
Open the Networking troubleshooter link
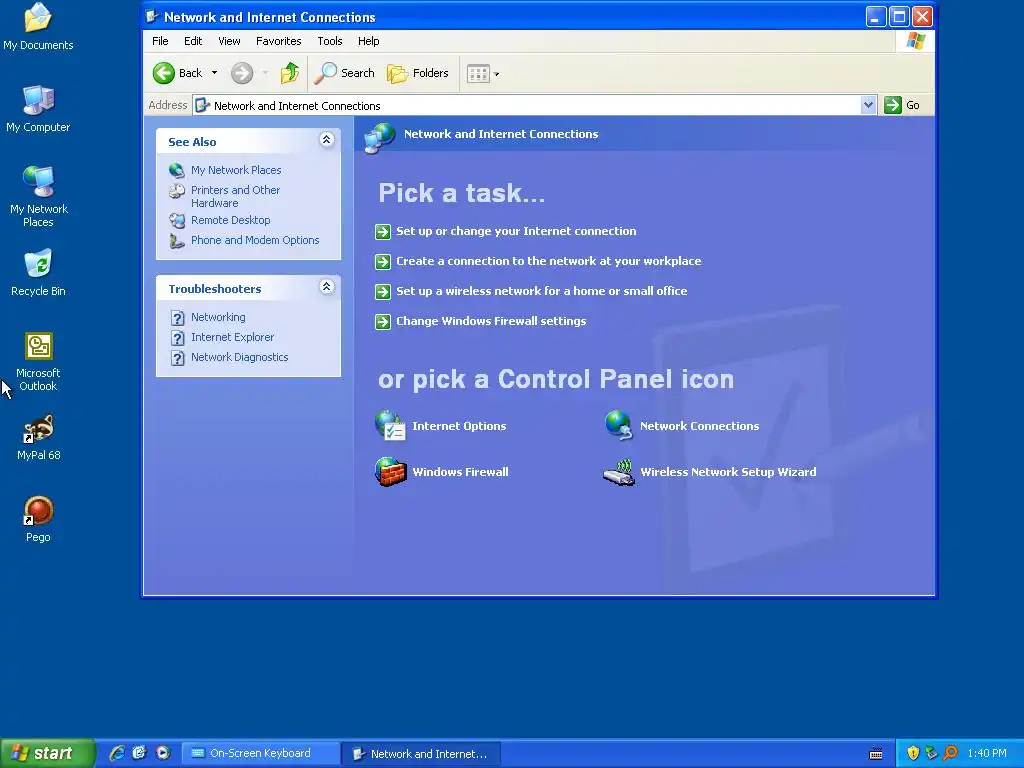[x=218, y=317]
